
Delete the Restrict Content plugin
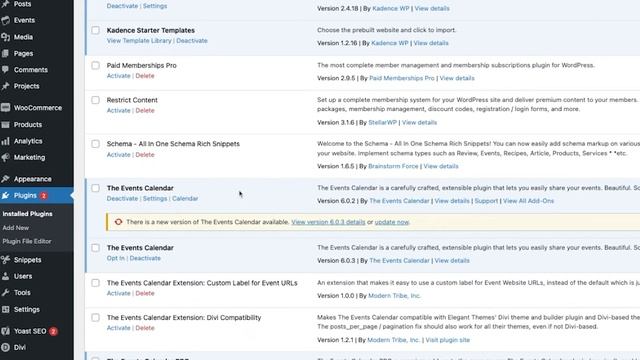point(145,111)
